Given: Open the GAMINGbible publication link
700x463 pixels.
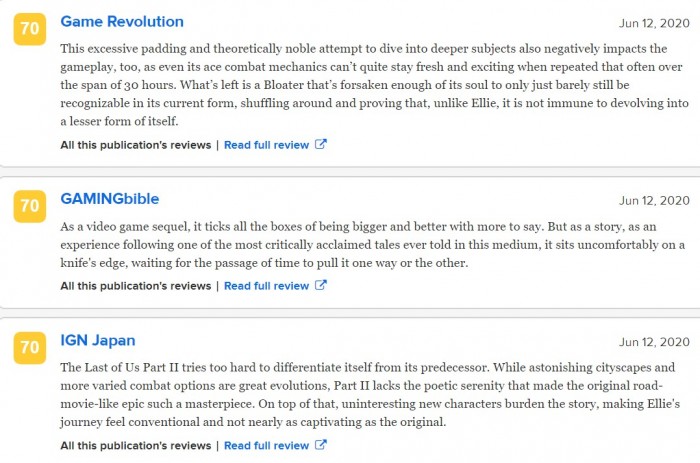Looking at the screenshot, I should click(x=110, y=199).
